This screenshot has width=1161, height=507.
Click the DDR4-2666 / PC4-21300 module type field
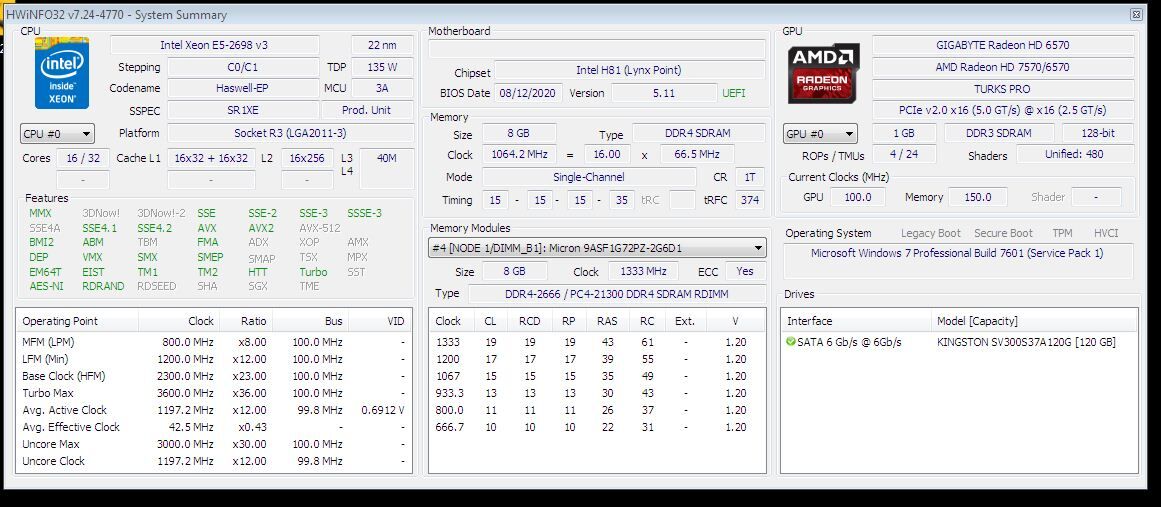click(616, 294)
